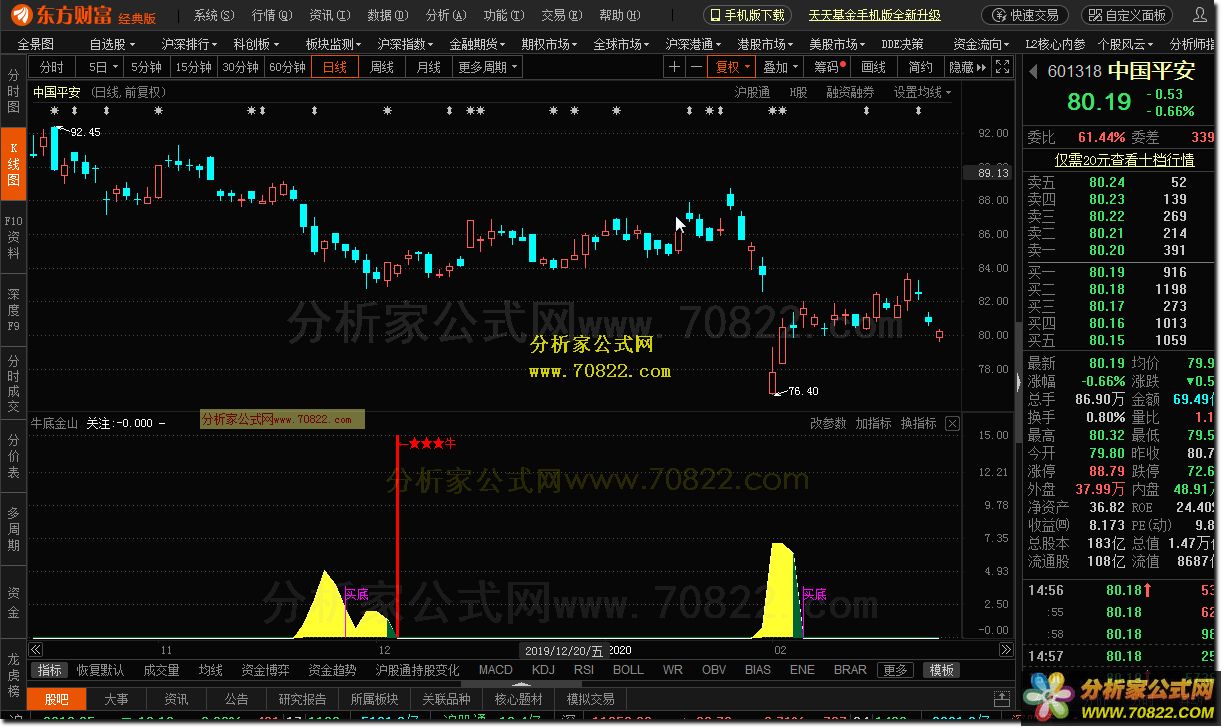Select the BOLL indicator
Image resolution: width=1223 pixels, height=728 pixels.
click(x=628, y=670)
